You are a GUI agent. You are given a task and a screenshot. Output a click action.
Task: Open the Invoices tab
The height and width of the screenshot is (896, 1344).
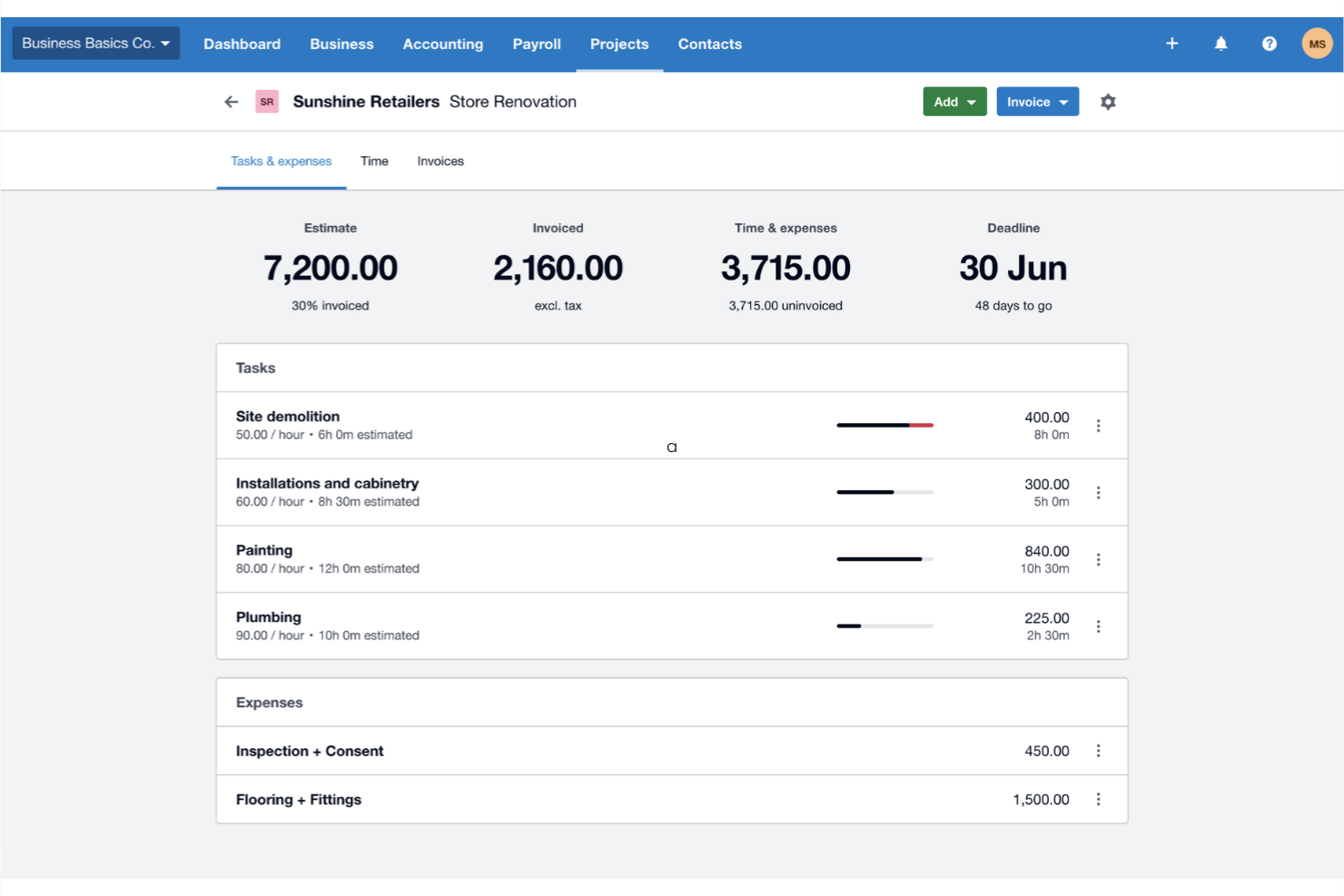[440, 161]
